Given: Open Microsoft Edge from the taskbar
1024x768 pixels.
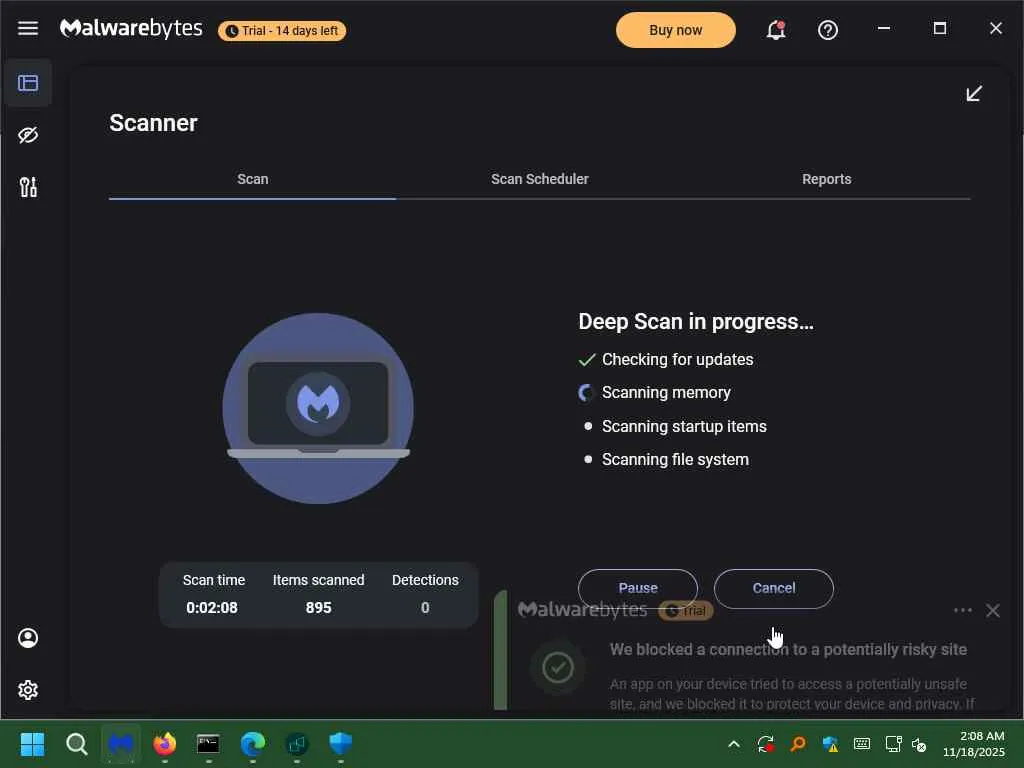Looking at the screenshot, I should (253, 744).
